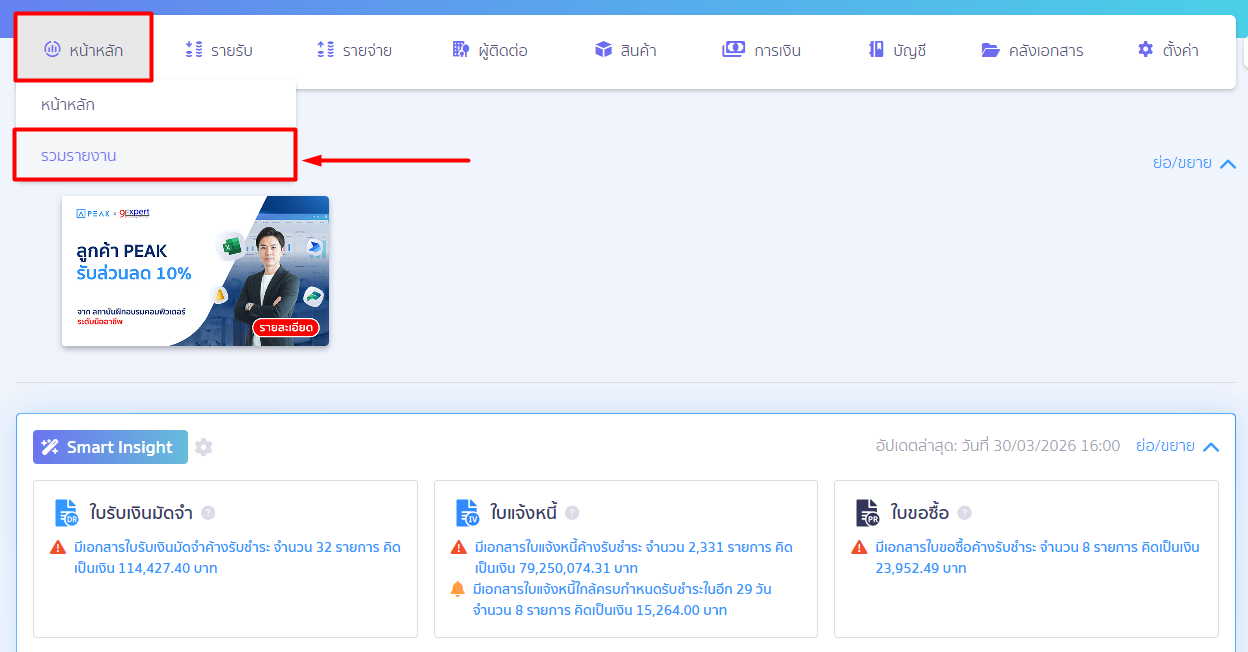Click warning triangle in ใบขอซื้อ card
The height and width of the screenshot is (652, 1248).
(x=859, y=547)
